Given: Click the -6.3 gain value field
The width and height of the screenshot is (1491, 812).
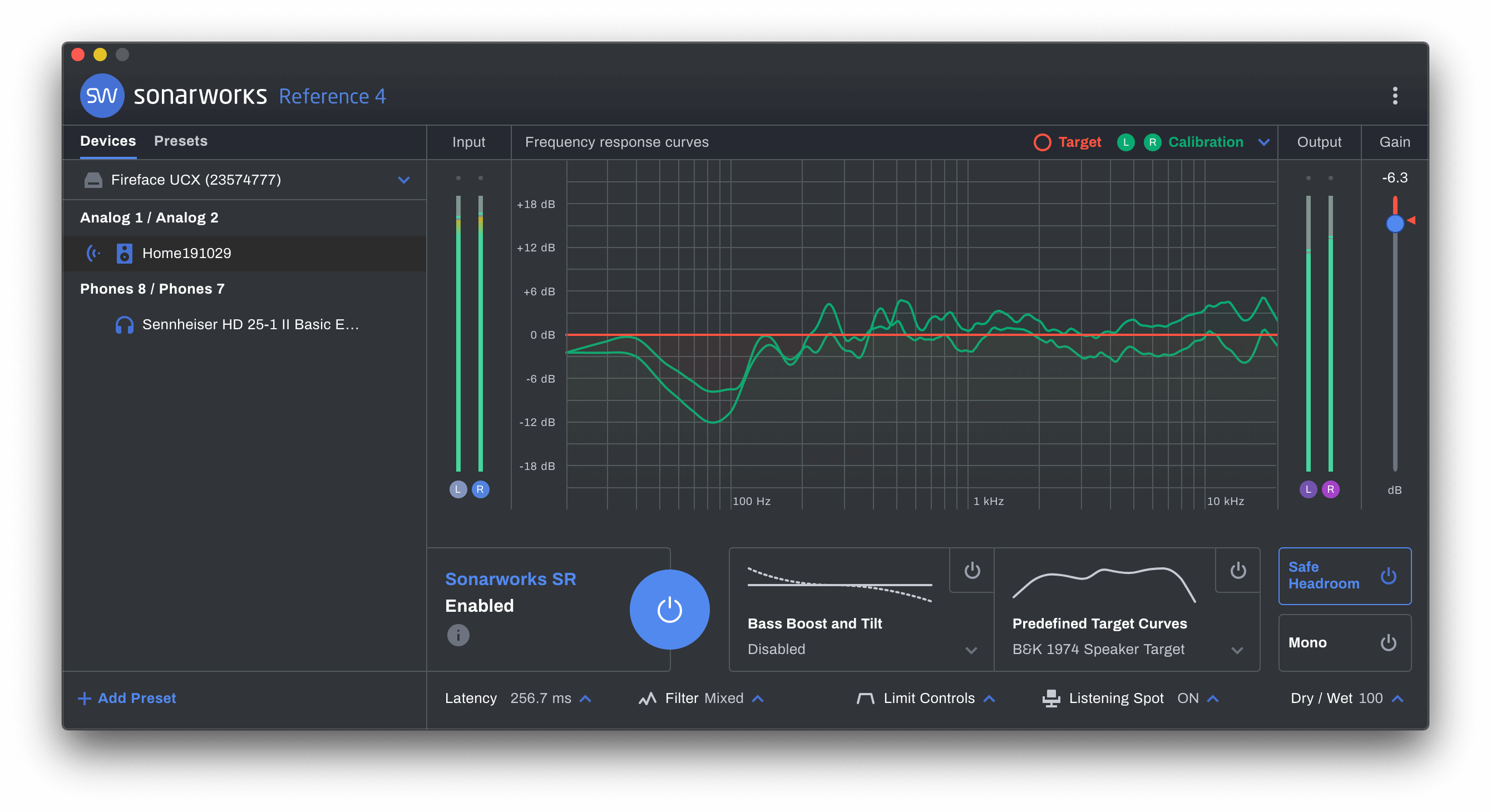Looking at the screenshot, I should [x=1394, y=177].
